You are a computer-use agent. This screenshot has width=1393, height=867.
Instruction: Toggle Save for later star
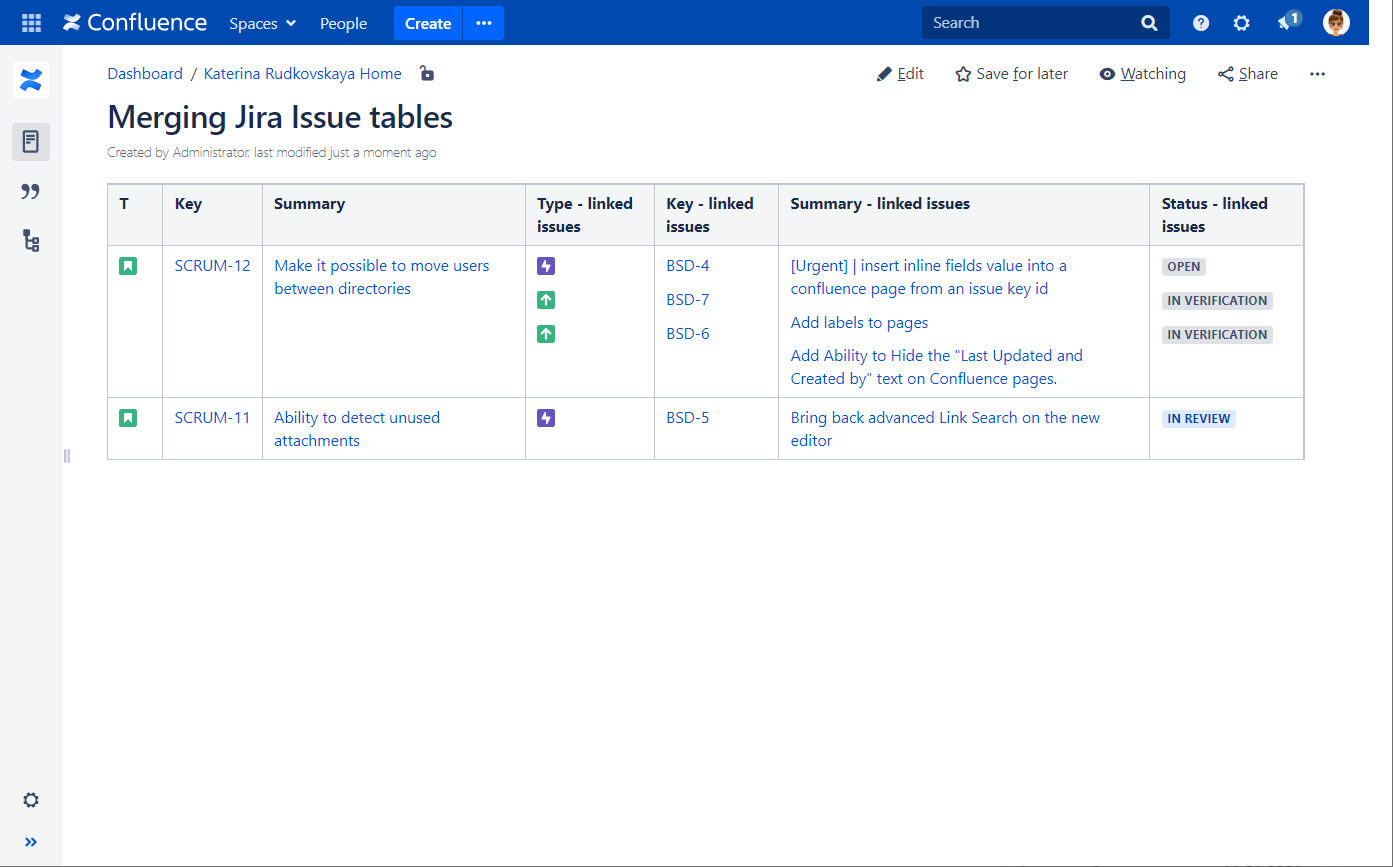(x=1011, y=74)
